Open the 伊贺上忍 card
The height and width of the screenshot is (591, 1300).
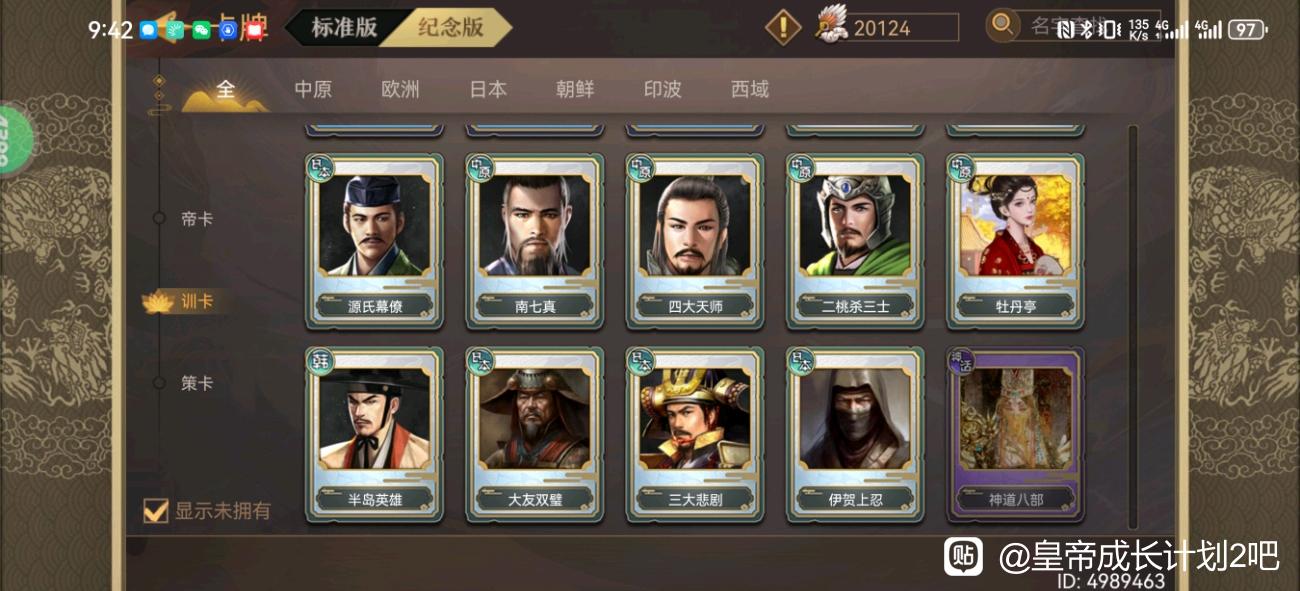[x=855, y=434]
